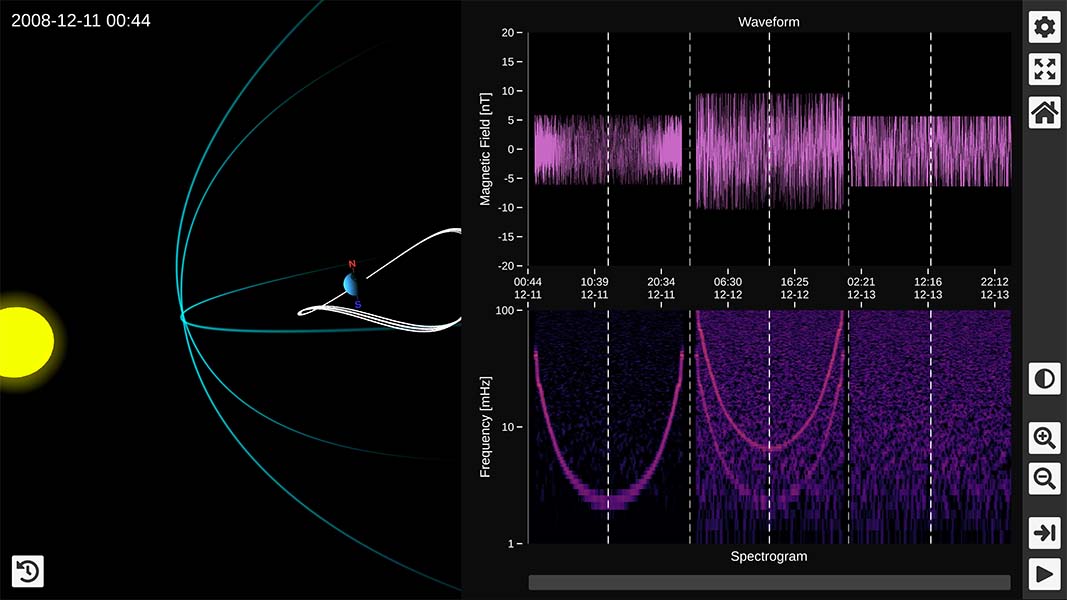Click the Frequency [mHz] axis label
Image resolution: width=1067 pixels, height=600 pixels.
[485, 427]
